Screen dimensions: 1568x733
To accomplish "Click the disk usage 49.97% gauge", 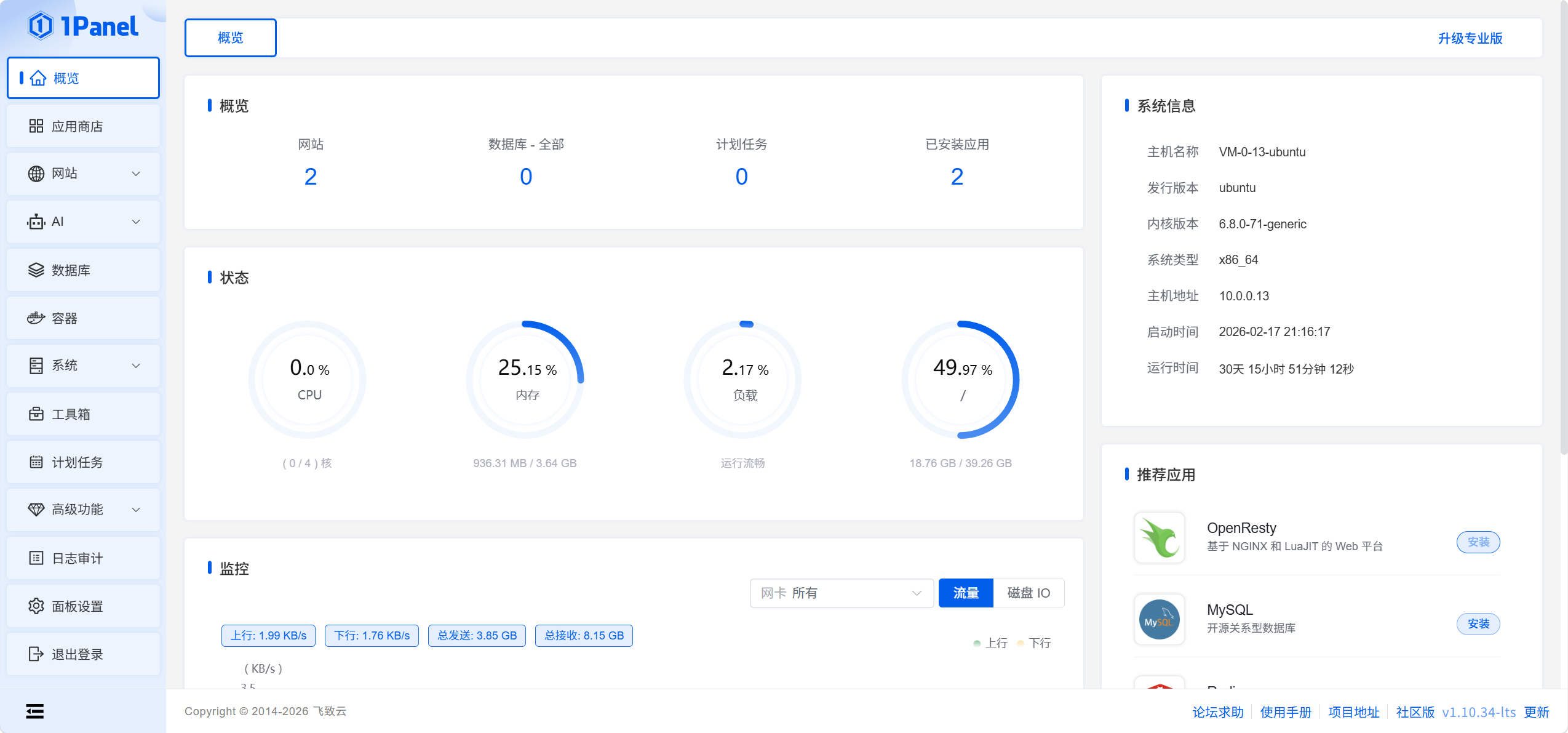I will click(961, 380).
